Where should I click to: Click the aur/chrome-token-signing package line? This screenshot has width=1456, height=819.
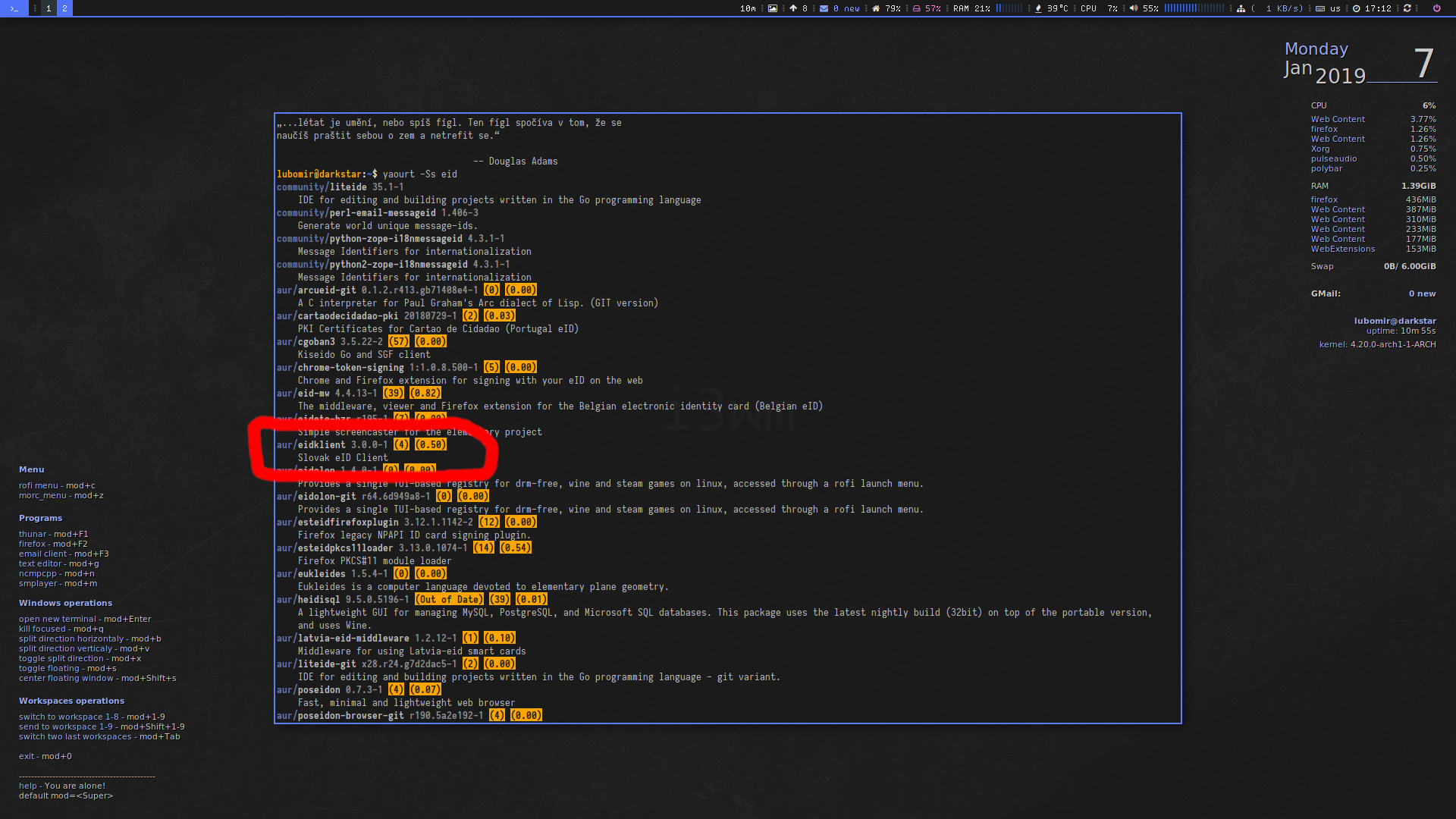pos(406,368)
